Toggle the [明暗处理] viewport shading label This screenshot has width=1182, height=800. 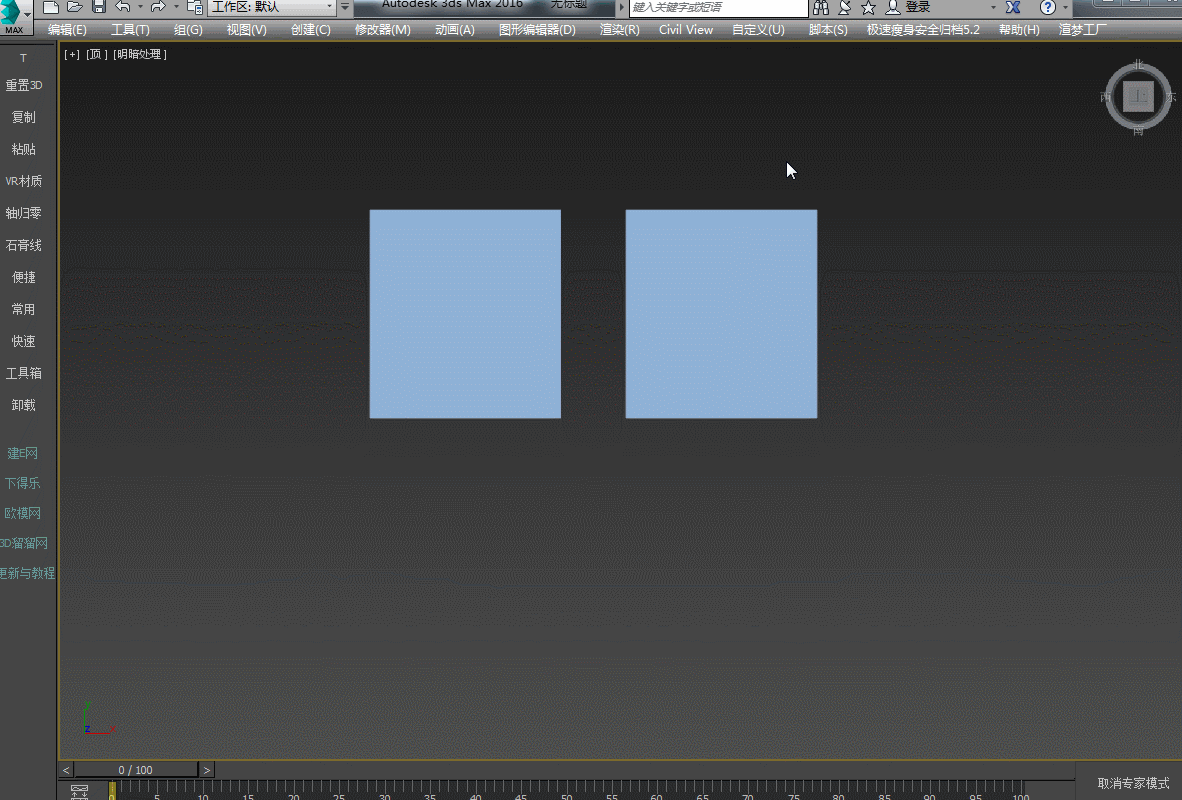point(140,54)
